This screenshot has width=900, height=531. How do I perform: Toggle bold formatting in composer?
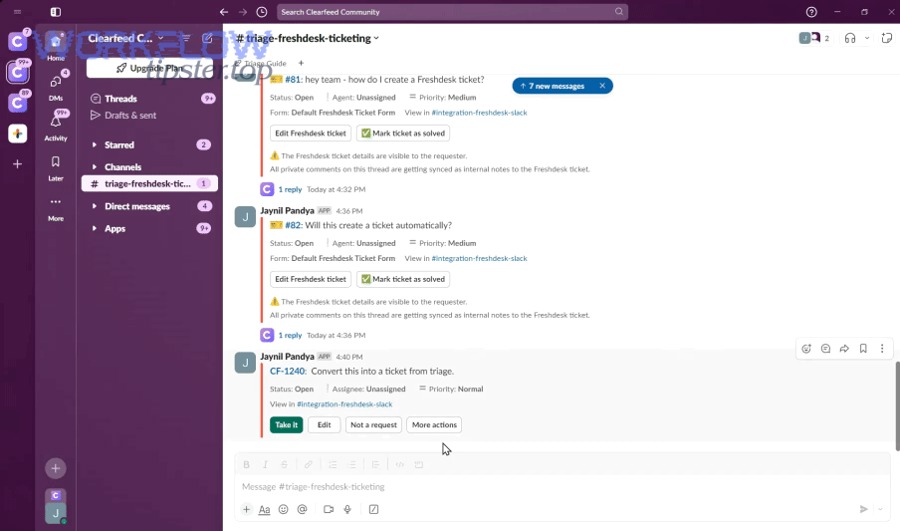[x=246, y=464]
